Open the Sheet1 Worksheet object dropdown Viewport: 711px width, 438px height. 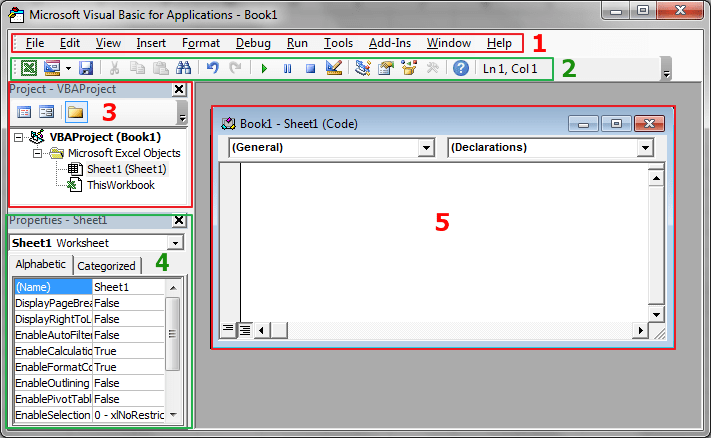(x=175, y=243)
